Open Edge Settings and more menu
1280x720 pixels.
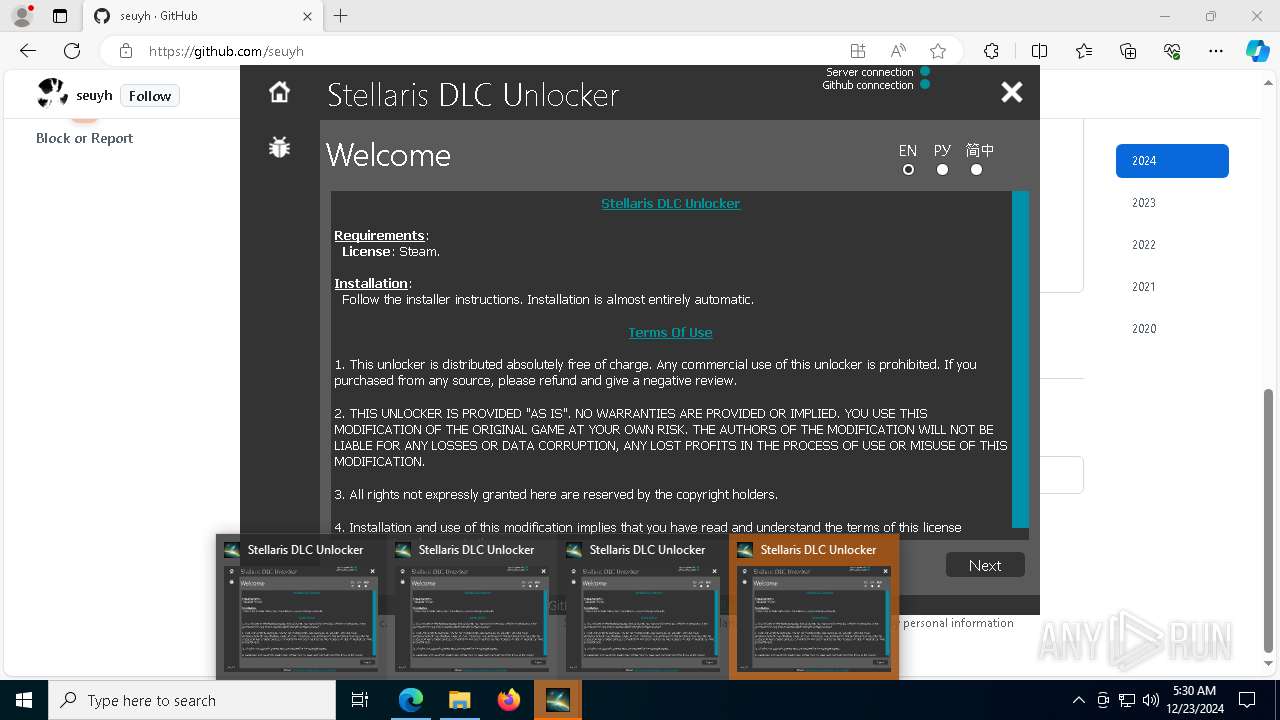(1216, 51)
